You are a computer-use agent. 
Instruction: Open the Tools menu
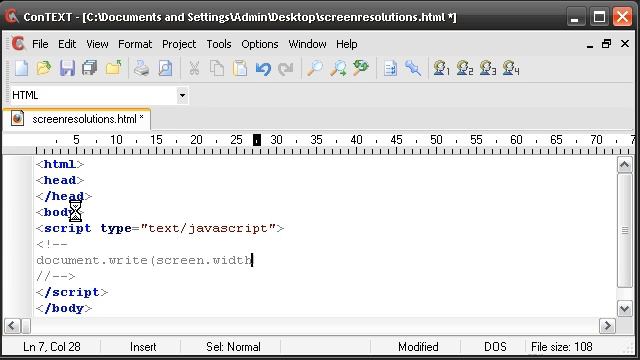(219, 44)
